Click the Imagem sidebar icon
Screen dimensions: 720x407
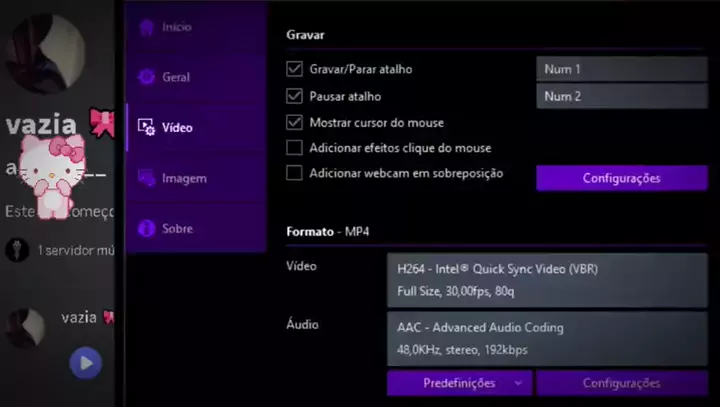click(x=146, y=178)
